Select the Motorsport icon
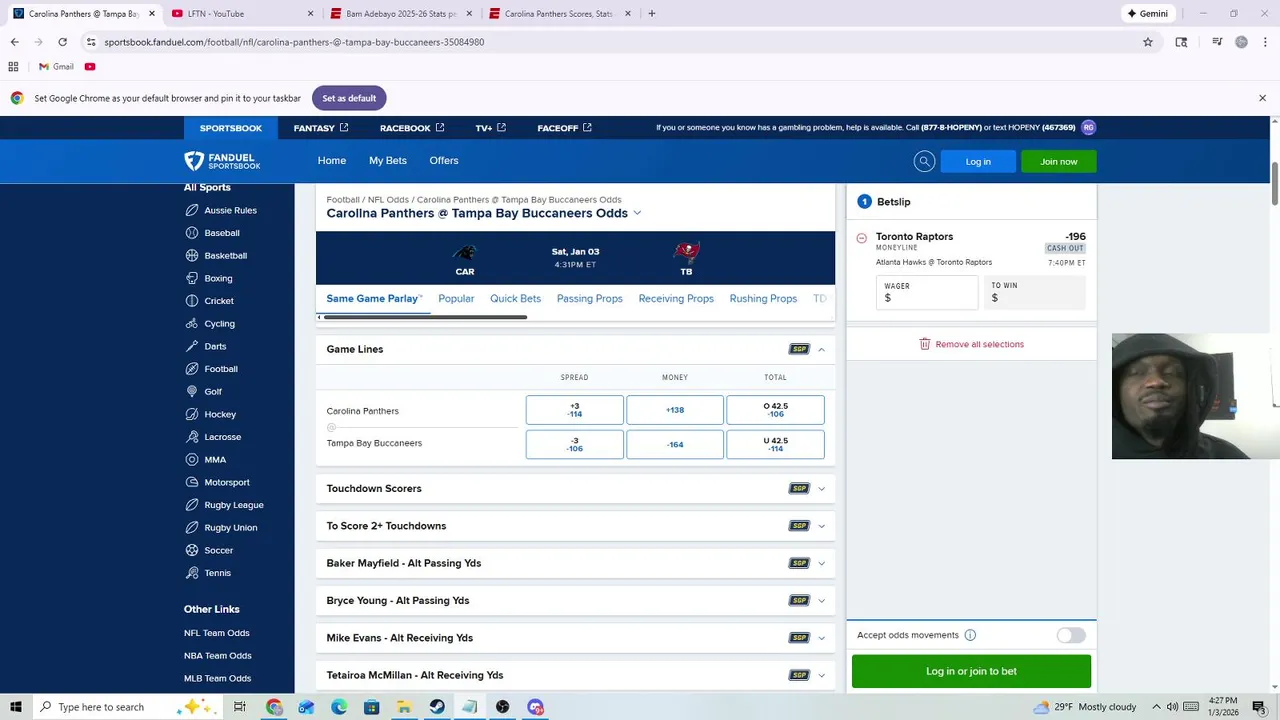The image size is (1280, 720). tap(192, 482)
